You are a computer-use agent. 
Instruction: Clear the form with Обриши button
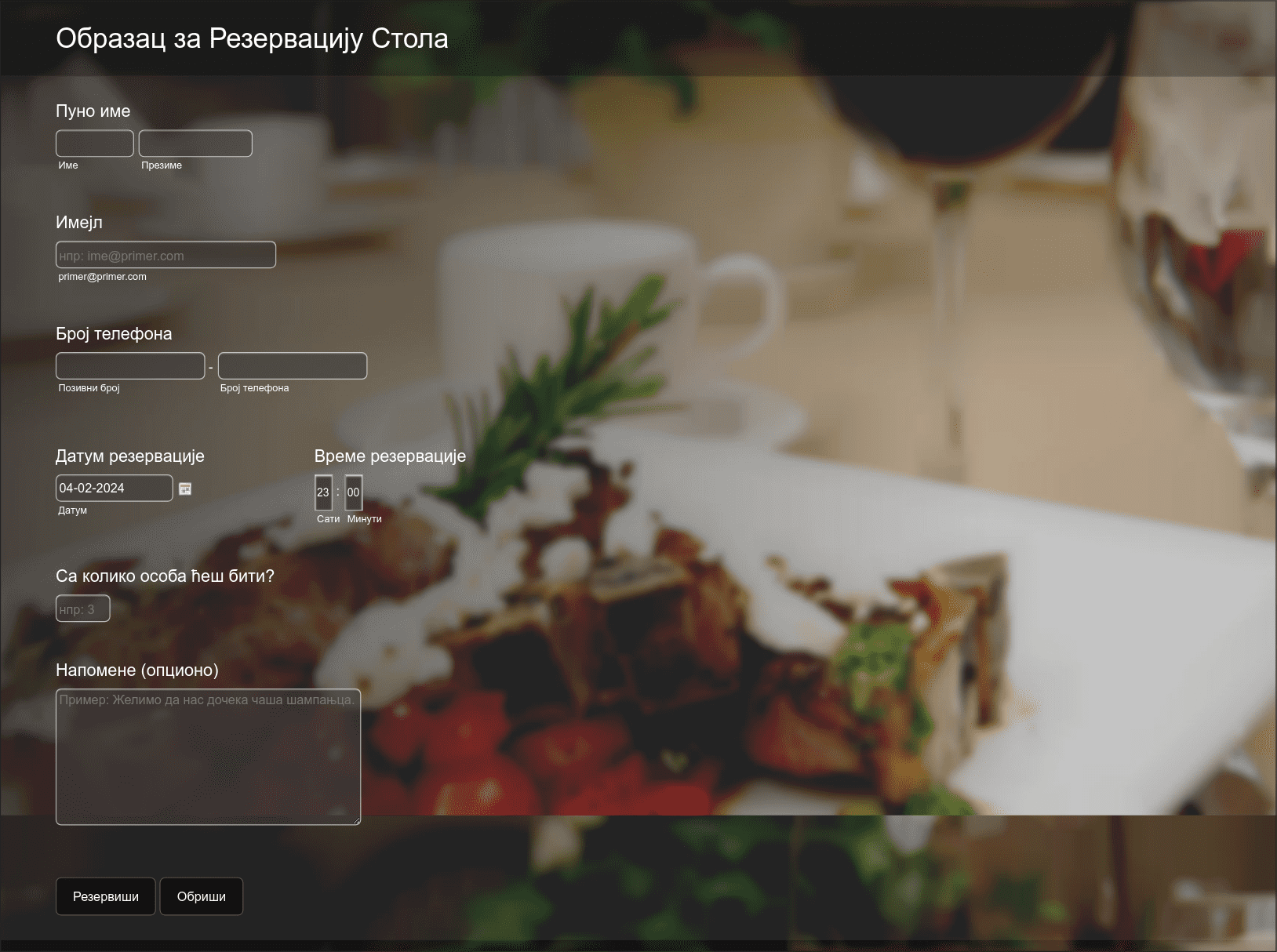click(202, 896)
